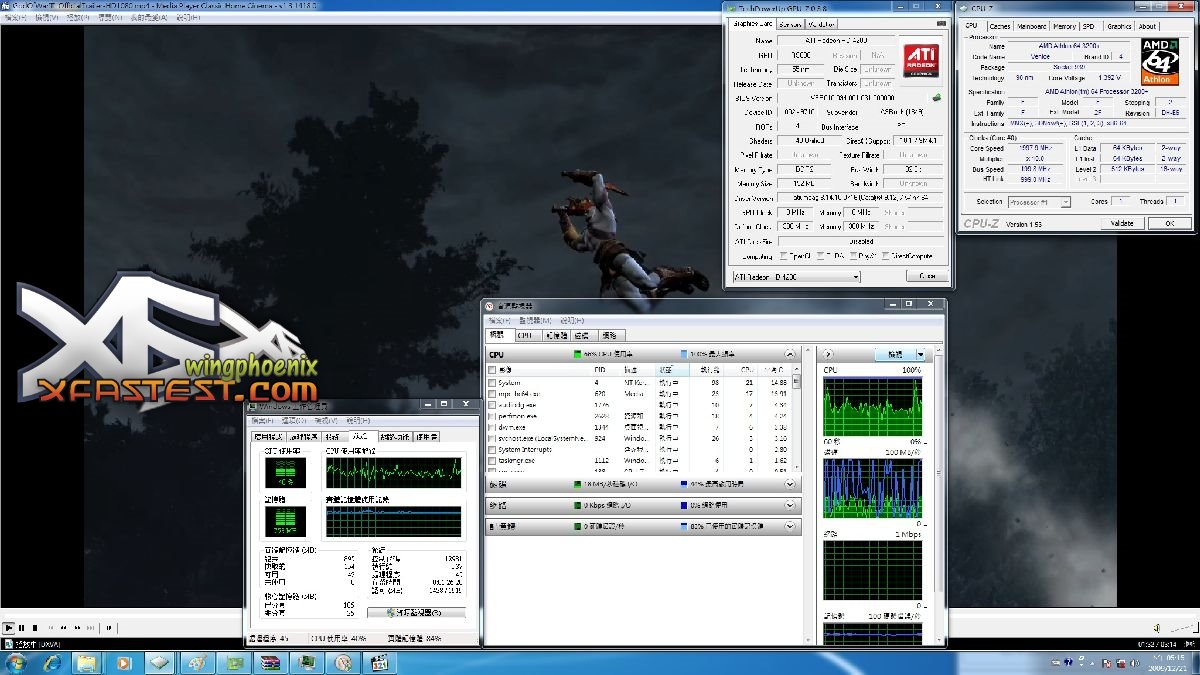Switch to the Validation tab in GPU-Z
The width and height of the screenshot is (1200, 675).
pyautogui.click(x=822, y=23)
